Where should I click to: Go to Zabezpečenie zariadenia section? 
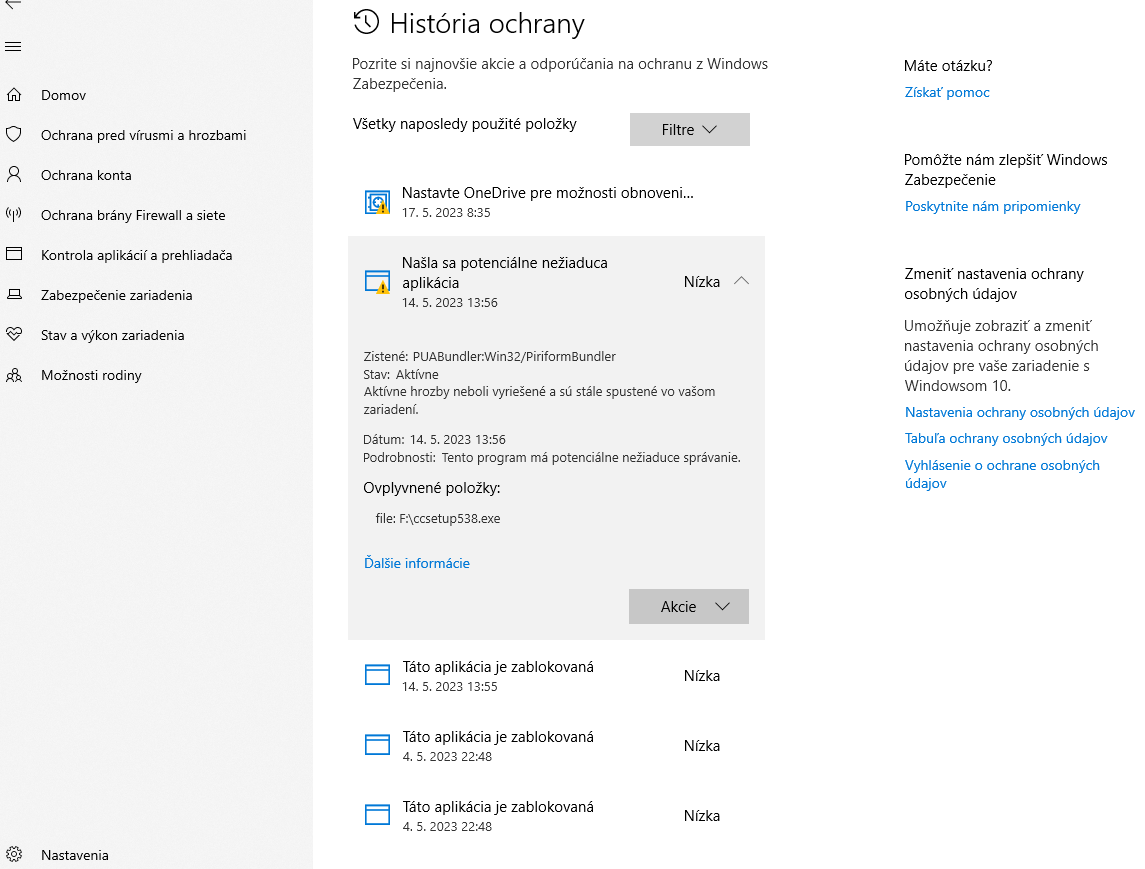coord(116,295)
